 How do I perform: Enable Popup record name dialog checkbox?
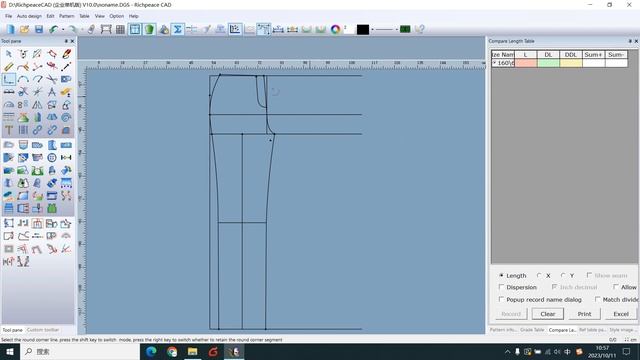pyautogui.click(x=501, y=299)
